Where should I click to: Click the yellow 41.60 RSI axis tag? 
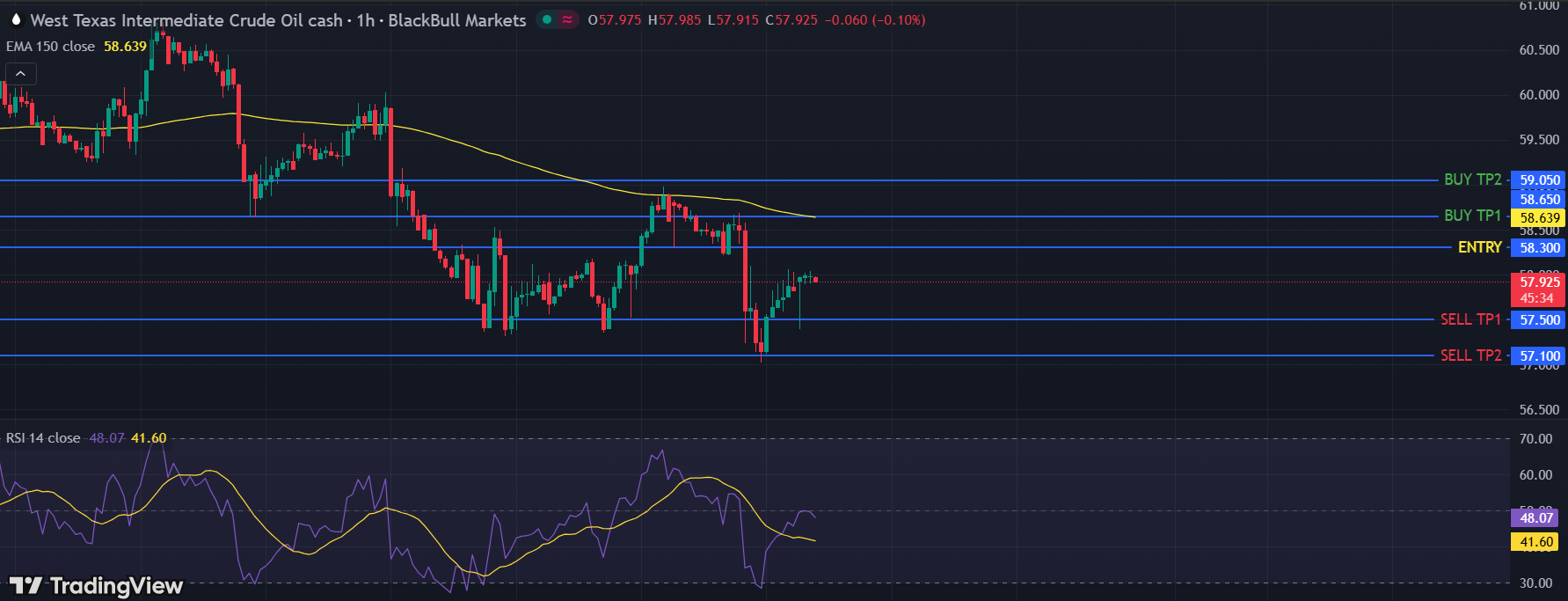(x=1535, y=542)
